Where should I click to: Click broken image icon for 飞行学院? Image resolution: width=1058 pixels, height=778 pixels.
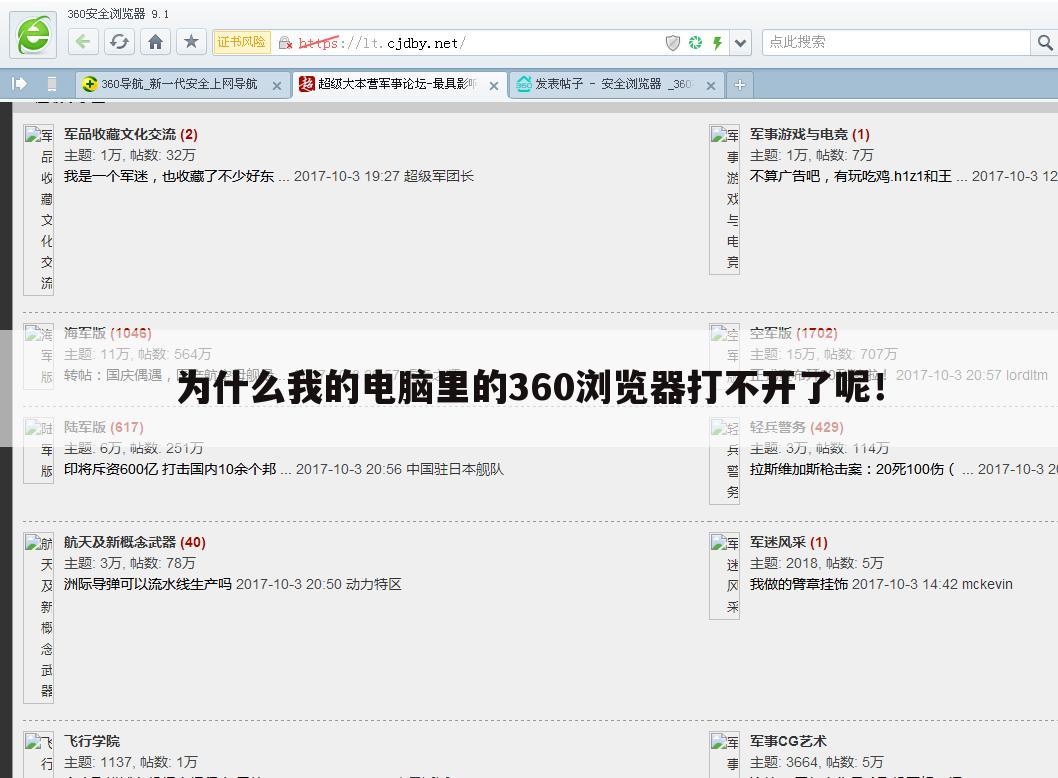(x=38, y=754)
